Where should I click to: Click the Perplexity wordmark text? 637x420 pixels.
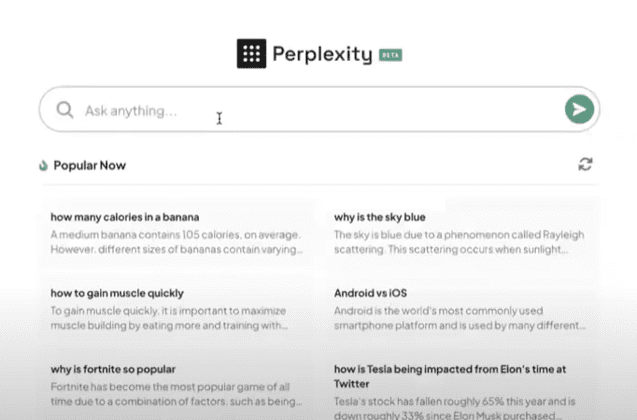click(322, 54)
